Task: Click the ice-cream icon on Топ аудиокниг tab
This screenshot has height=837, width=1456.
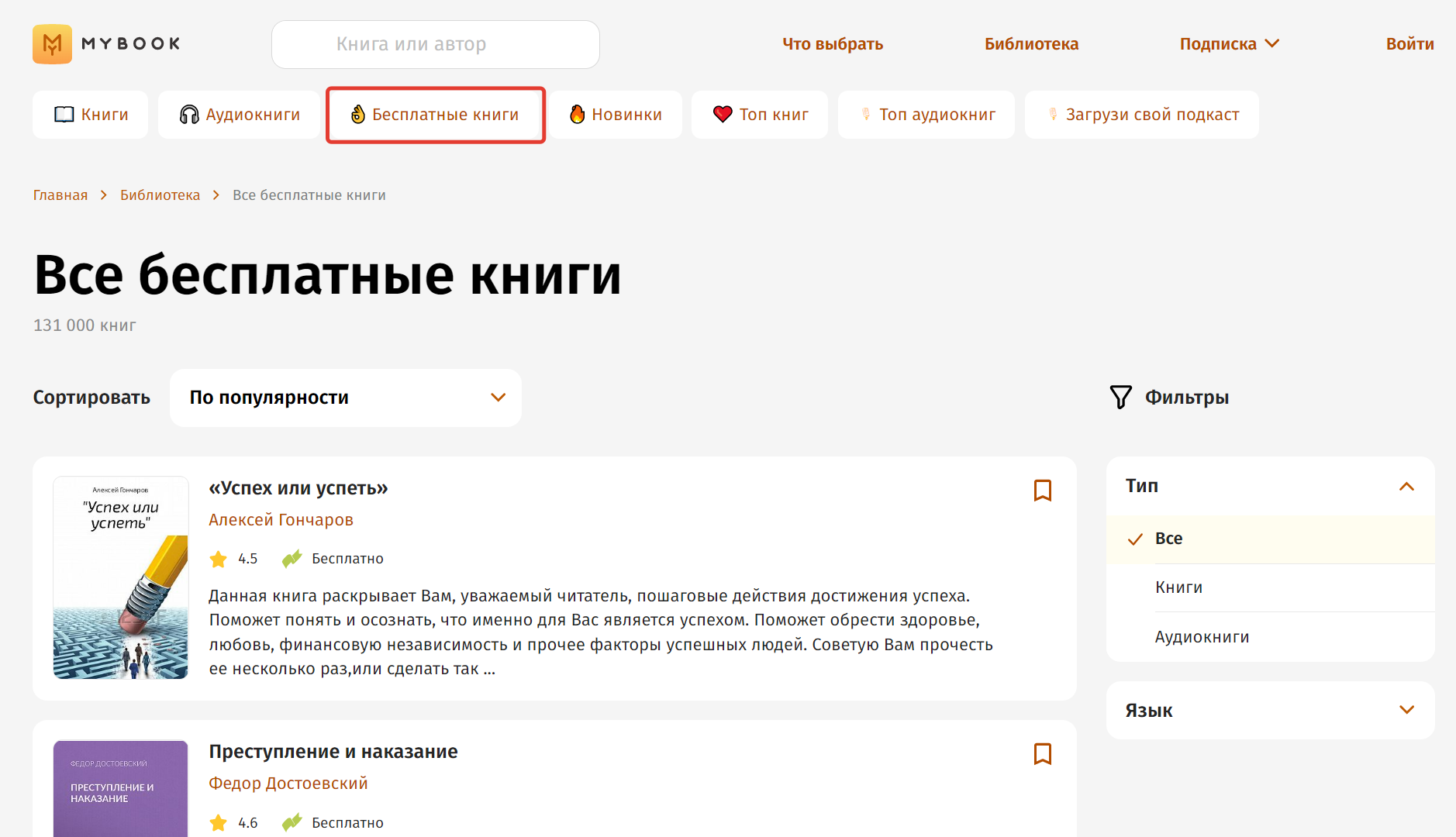Action: [866, 115]
